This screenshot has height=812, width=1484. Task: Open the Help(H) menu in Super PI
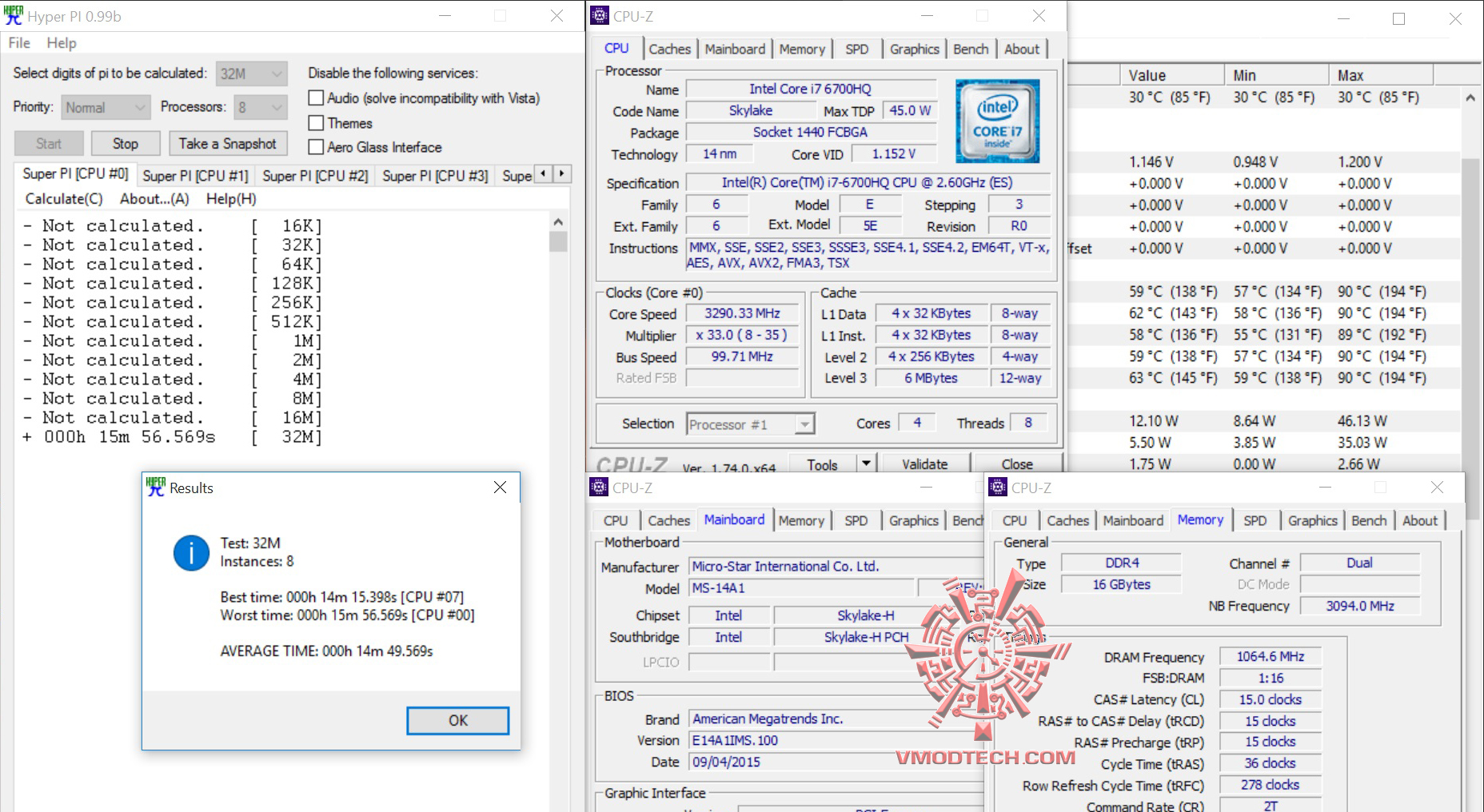231,199
